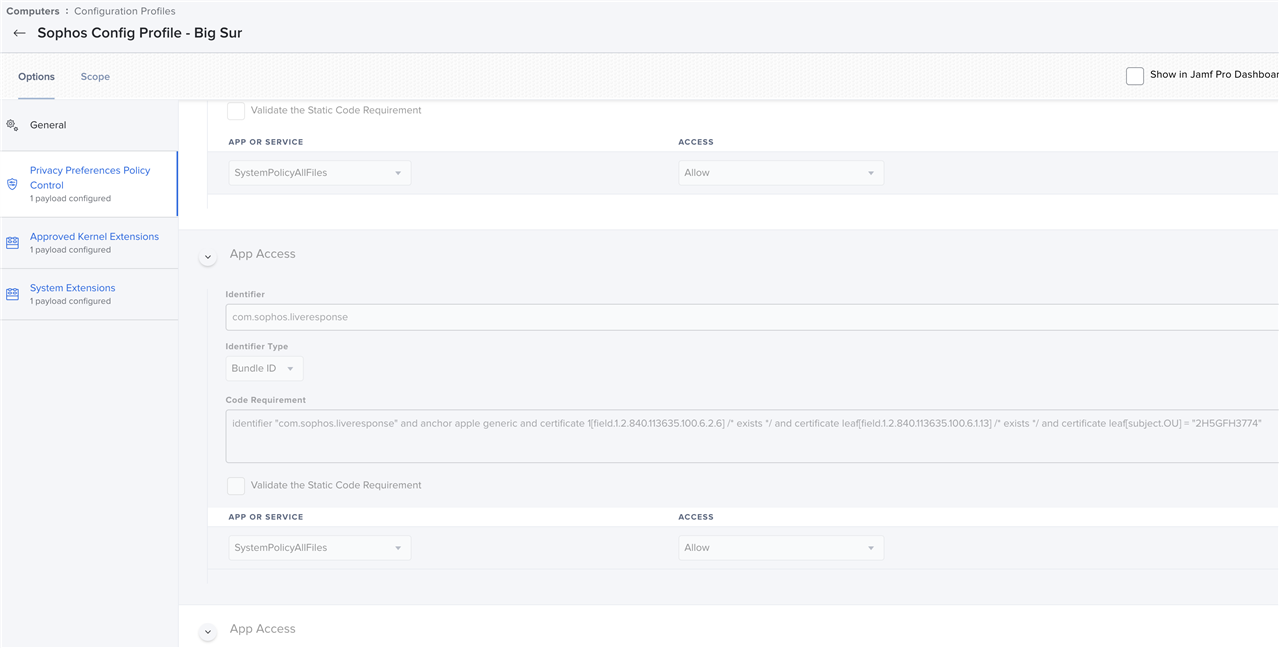Select Privacy Preferences Policy Control payload
This screenshot has width=1279, height=648.
(89, 184)
